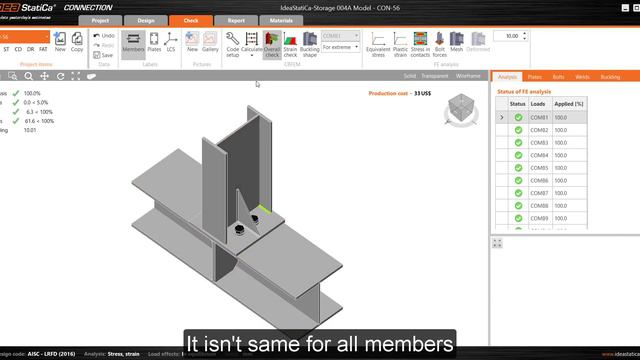This screenshot has width=640, height=360.
Task: Create a New picture
Action: click(x=192, y=42)
